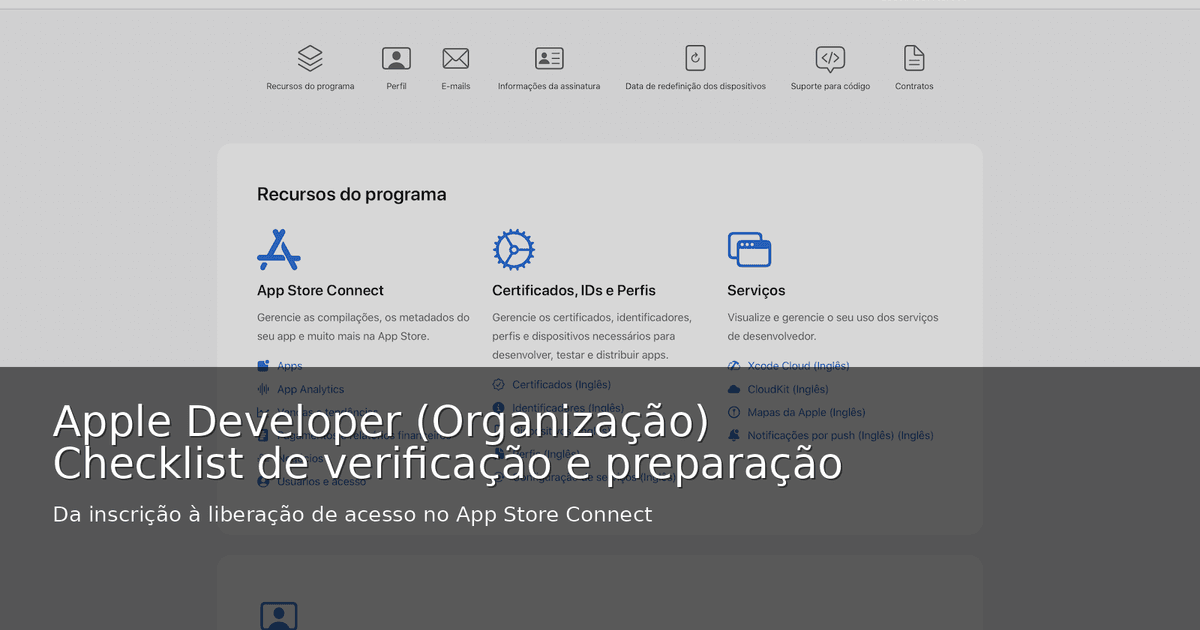Click the Certificados, IDs e Perfis gear icon
The width and height of the screenshot is (1200, 630).
(x=514, y=249)
